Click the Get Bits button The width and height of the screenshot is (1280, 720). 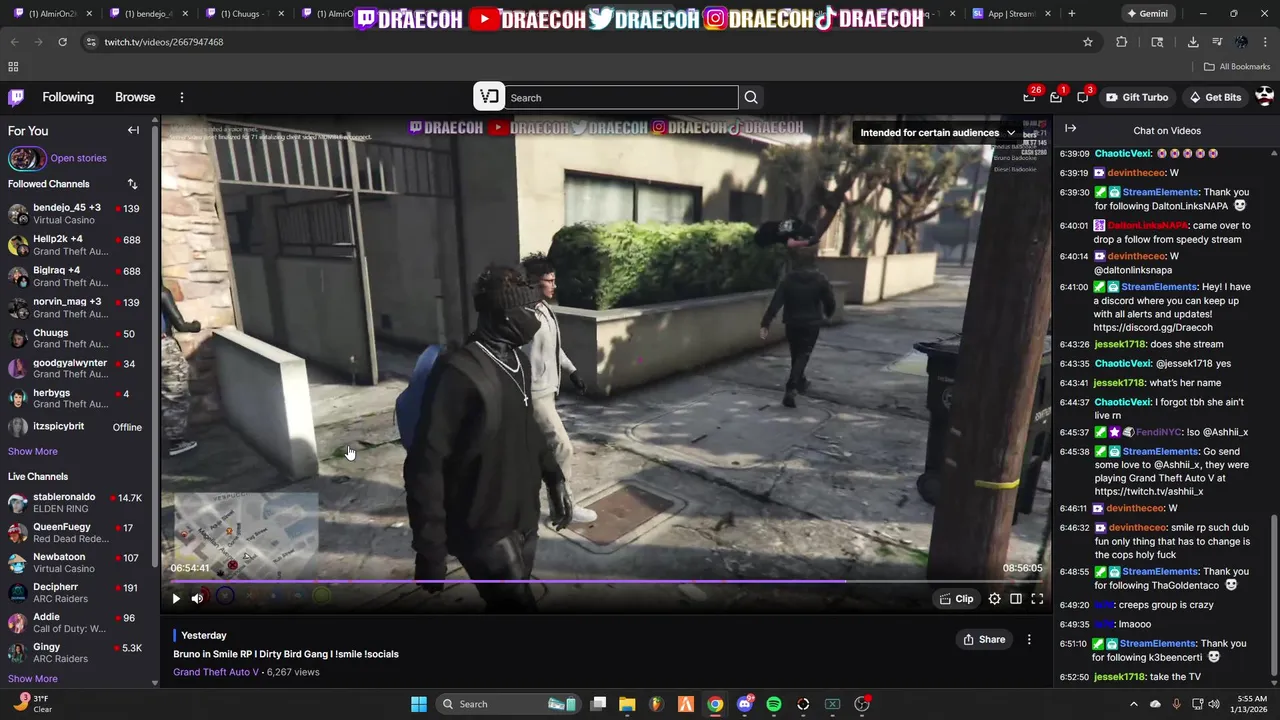point(1215,97)
